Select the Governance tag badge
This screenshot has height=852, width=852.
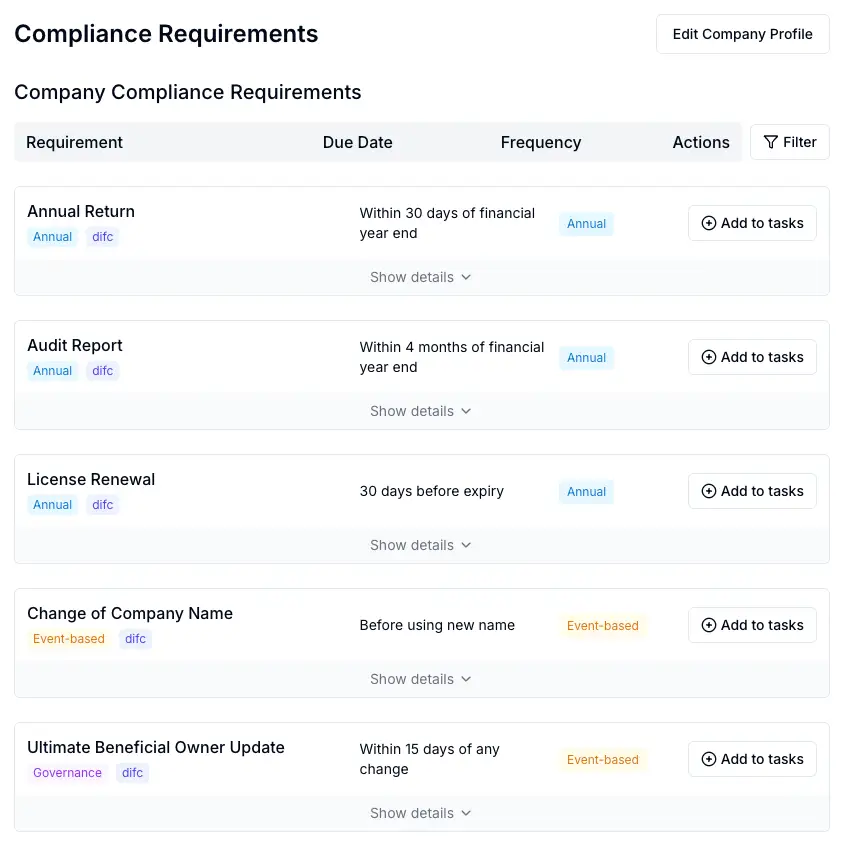[x=67, y=773]
